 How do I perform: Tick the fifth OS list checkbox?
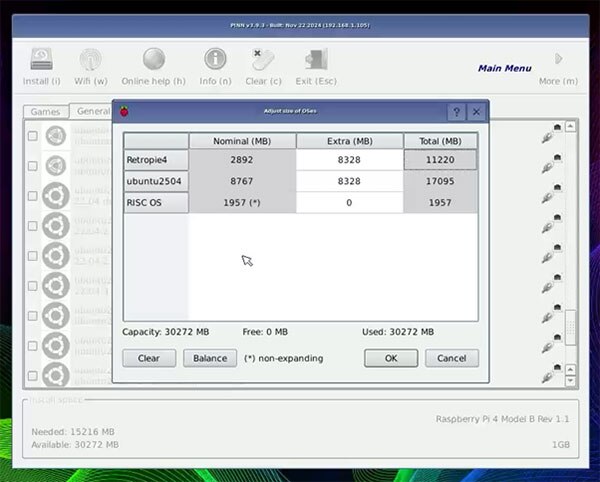[33, 256]
